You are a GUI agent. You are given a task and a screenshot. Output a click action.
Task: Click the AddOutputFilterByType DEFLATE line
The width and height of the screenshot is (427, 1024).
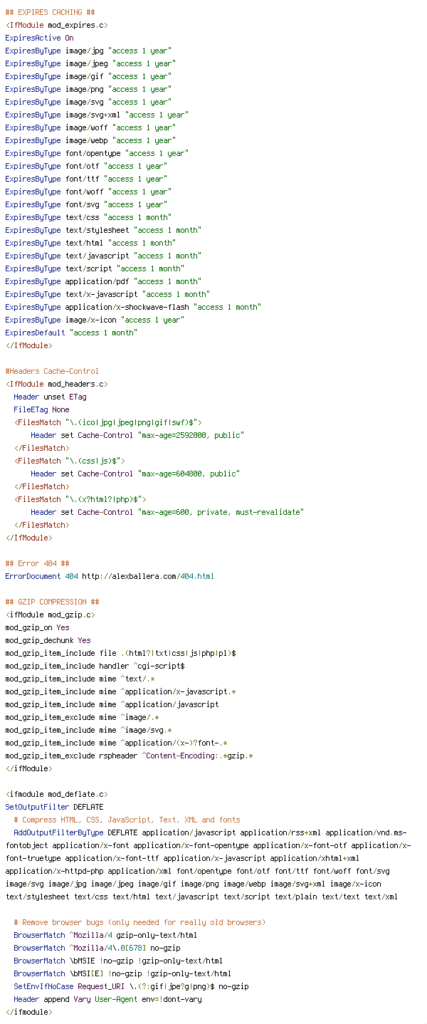pyautogui.click(x=210, y=832)
